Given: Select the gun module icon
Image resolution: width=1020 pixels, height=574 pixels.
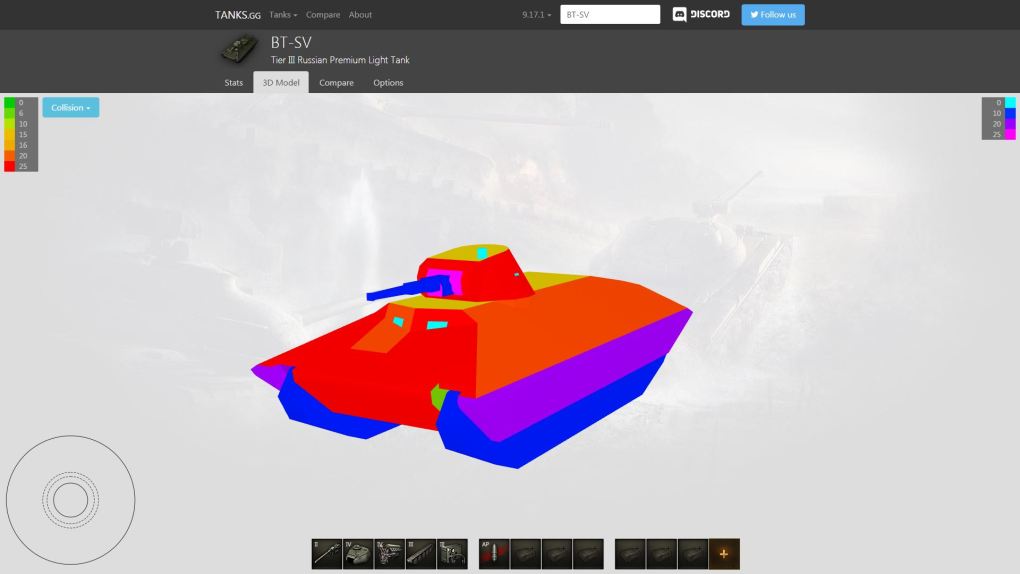Looking at the screenshot, I should [x=327, y=553].
